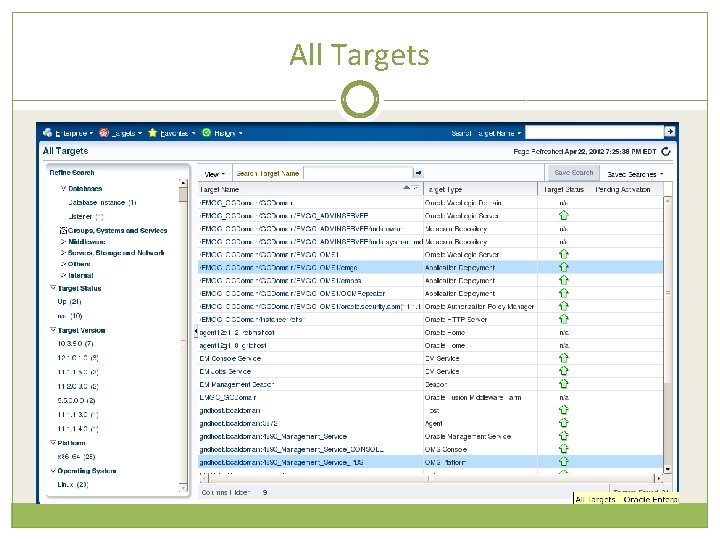The width and height of the screenshot is (720, 540).
Task: Click the Target Status column header
Action: pos(563,189)
